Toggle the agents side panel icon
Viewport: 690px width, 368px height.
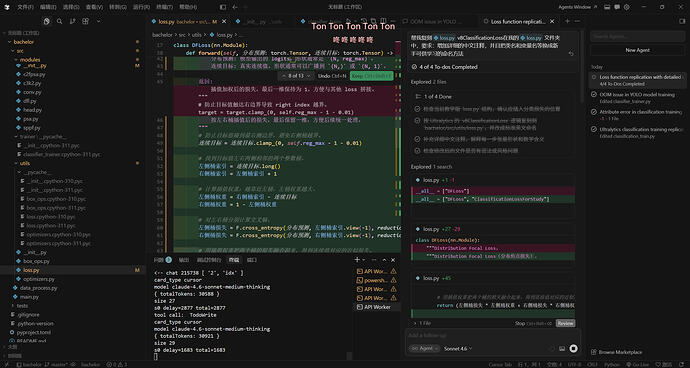pos(682,21)
